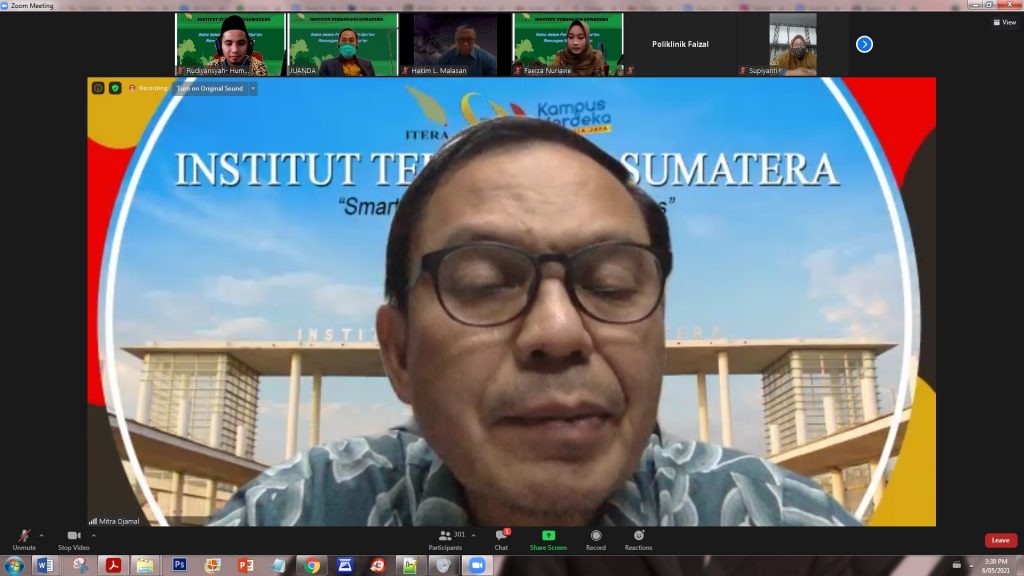Open Windows Start menu

pyautogui.click(x=14, y=565)
